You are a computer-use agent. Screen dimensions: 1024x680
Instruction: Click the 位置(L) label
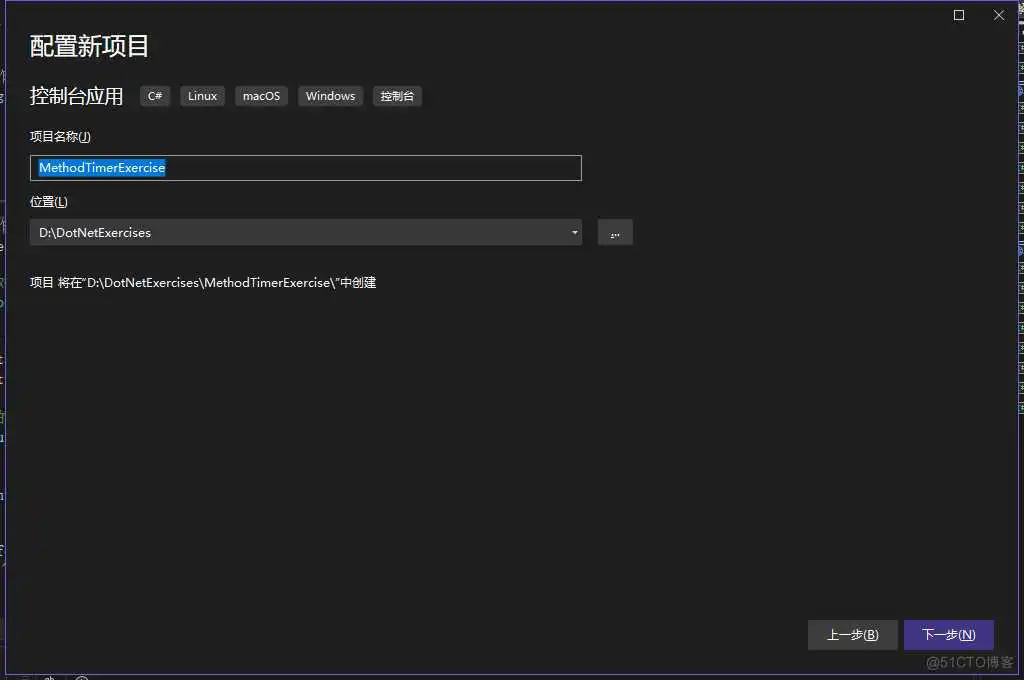coord(49,202)
